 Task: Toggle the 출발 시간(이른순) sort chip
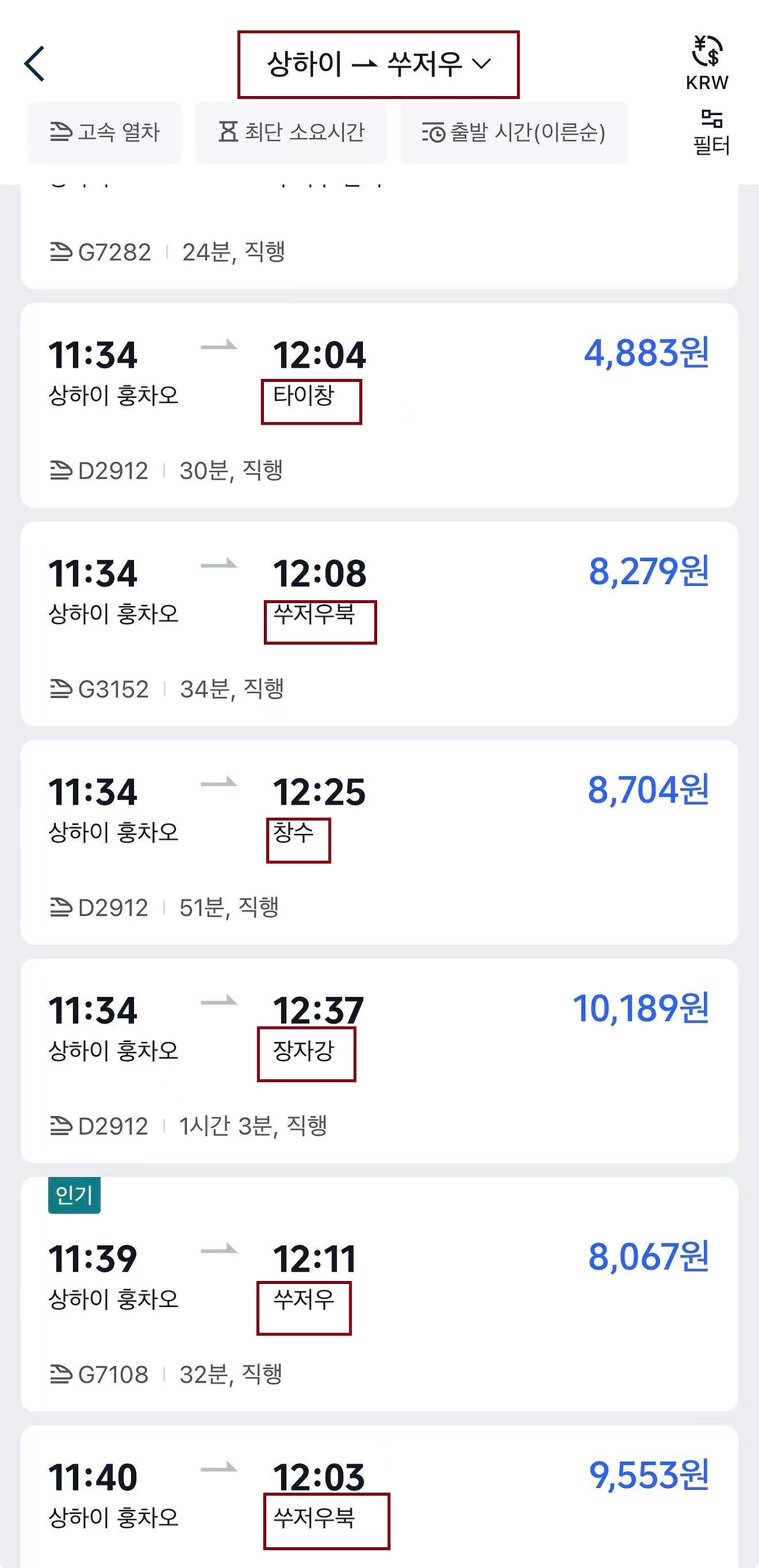(x=514, y=132)
